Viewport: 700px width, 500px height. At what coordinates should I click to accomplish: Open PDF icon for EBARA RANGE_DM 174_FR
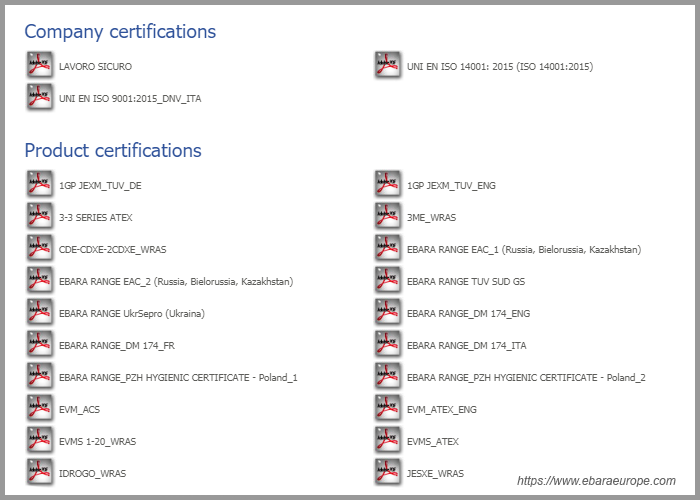40,344
